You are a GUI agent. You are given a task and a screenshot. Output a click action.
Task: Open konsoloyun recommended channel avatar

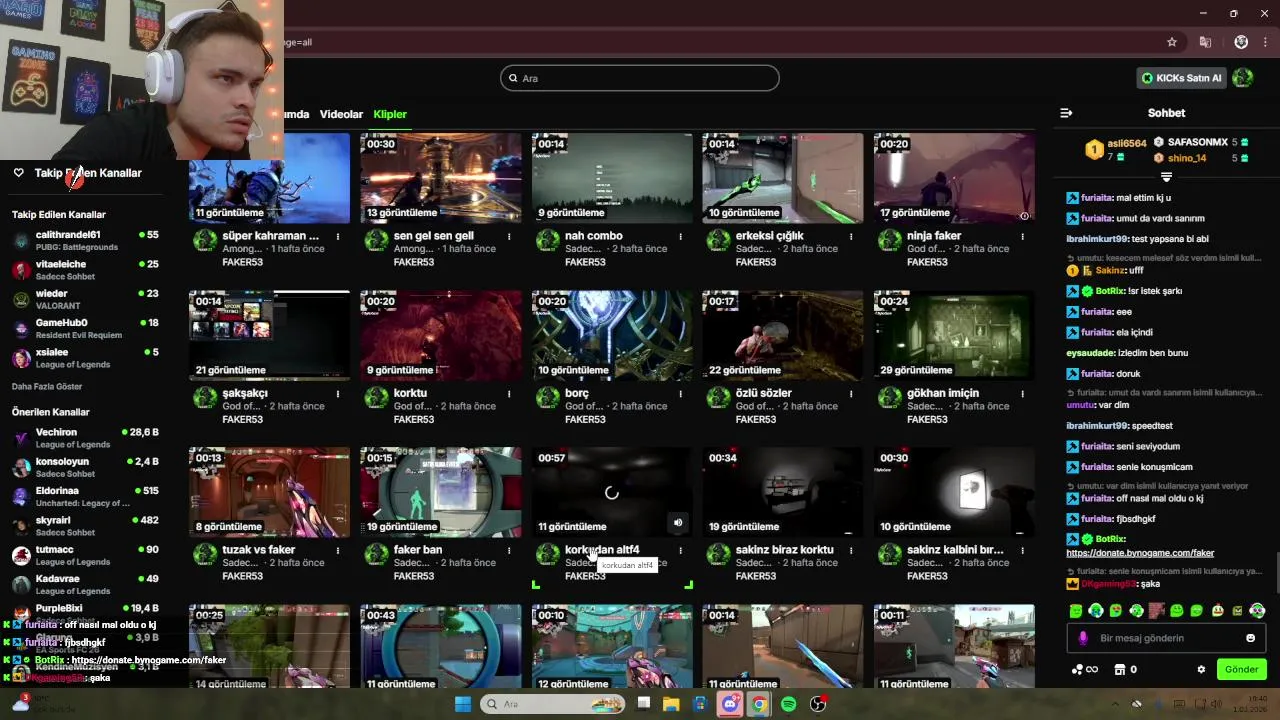point(21,467)
